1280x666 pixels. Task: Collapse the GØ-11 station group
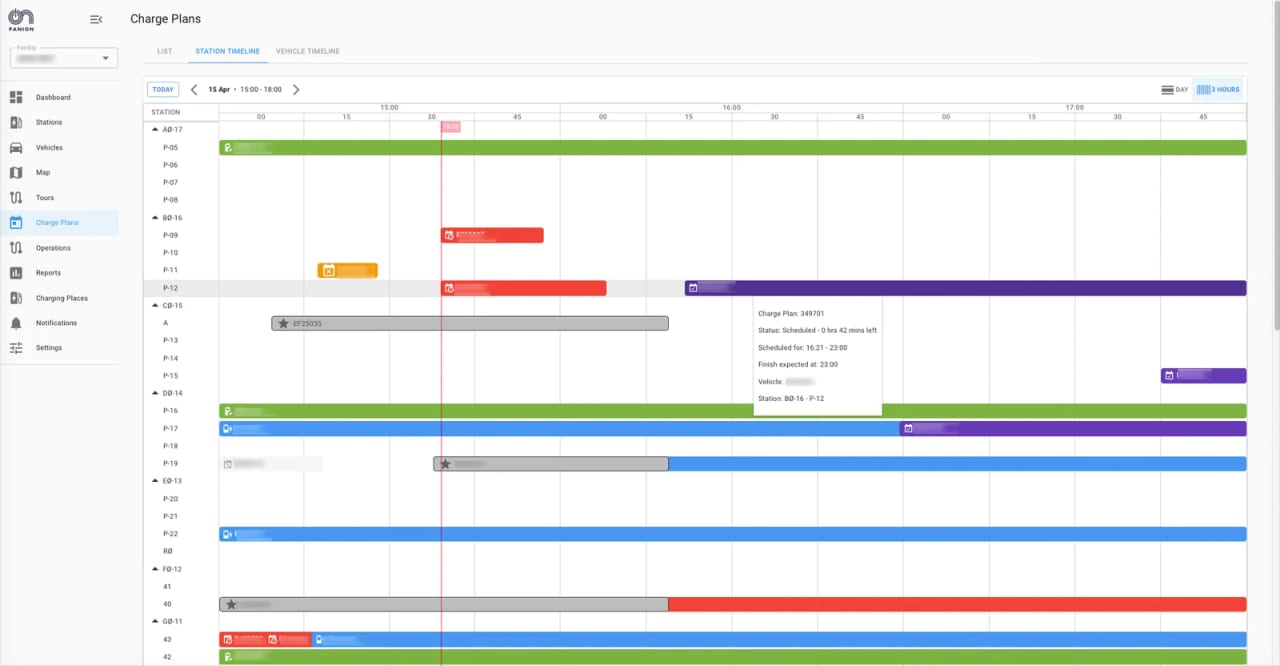(x=155, y=621)
